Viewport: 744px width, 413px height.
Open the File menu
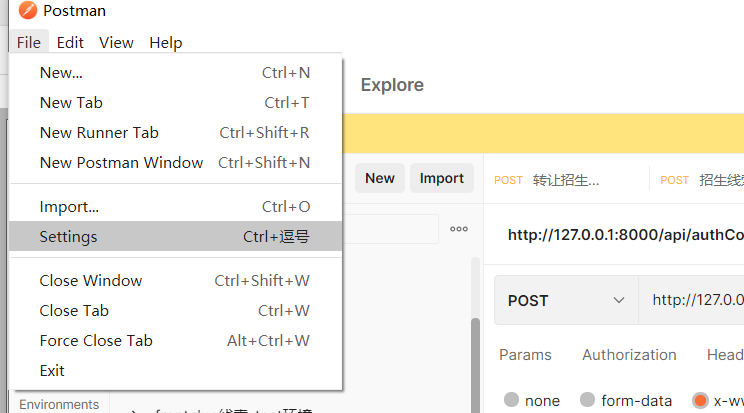click(x=28, y=42)
